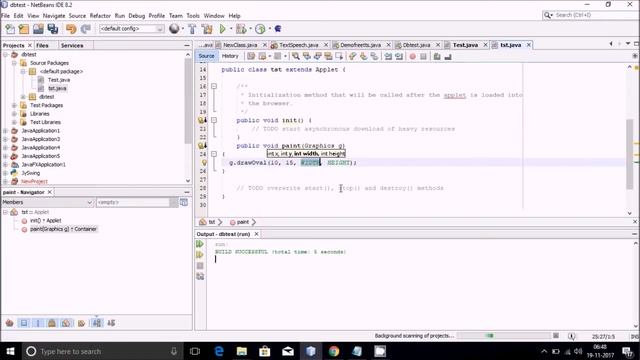The width and height of the screenshot is (640, 360).
Task: Open the Refactor menu
Action: tap(100, 16)
